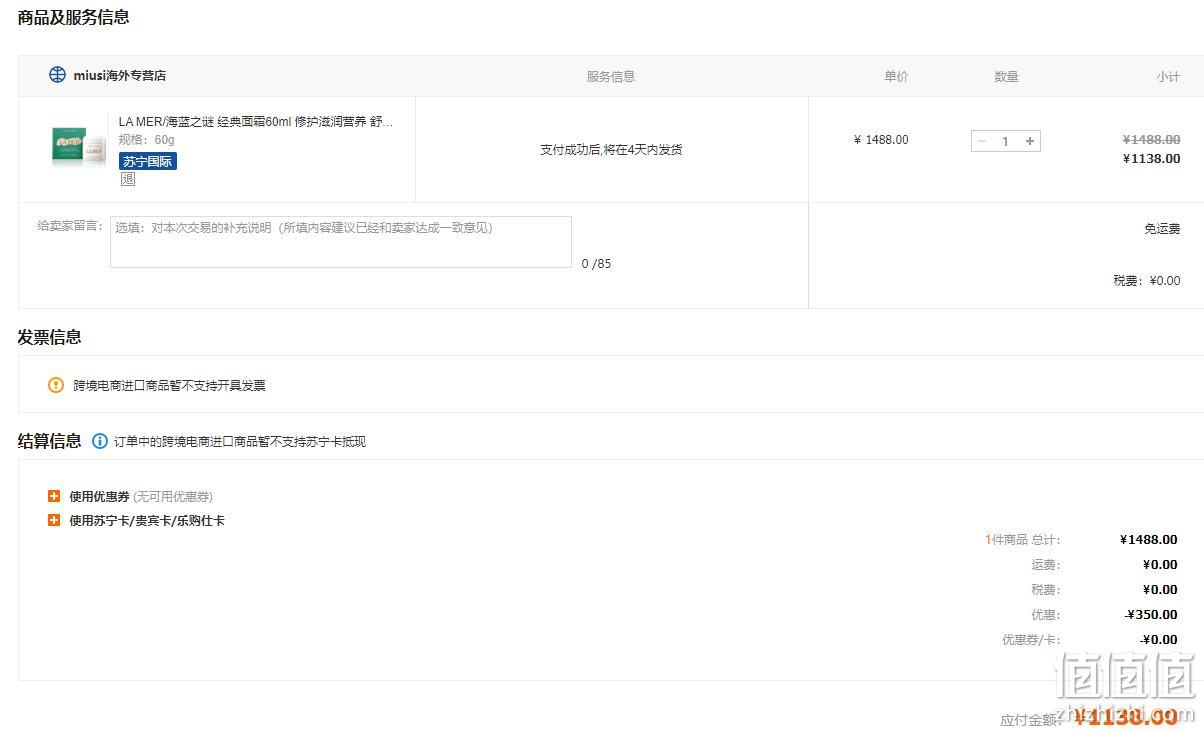Click the 小计 column header
The width and height of the screenshot is (1204, 731).
point(1168,77)
